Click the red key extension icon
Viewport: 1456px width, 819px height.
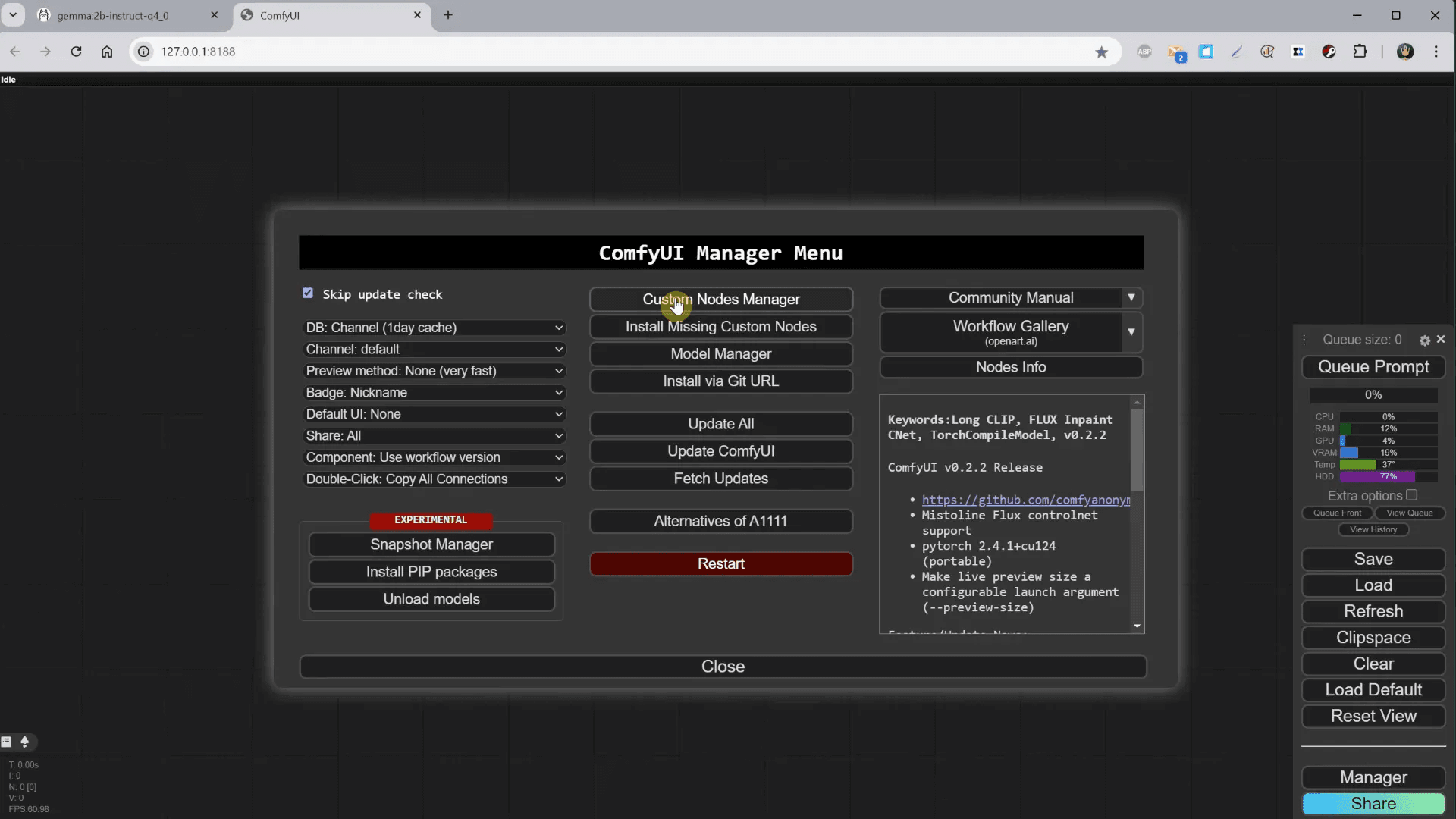pyautogui.click(x=1329, y=52)
